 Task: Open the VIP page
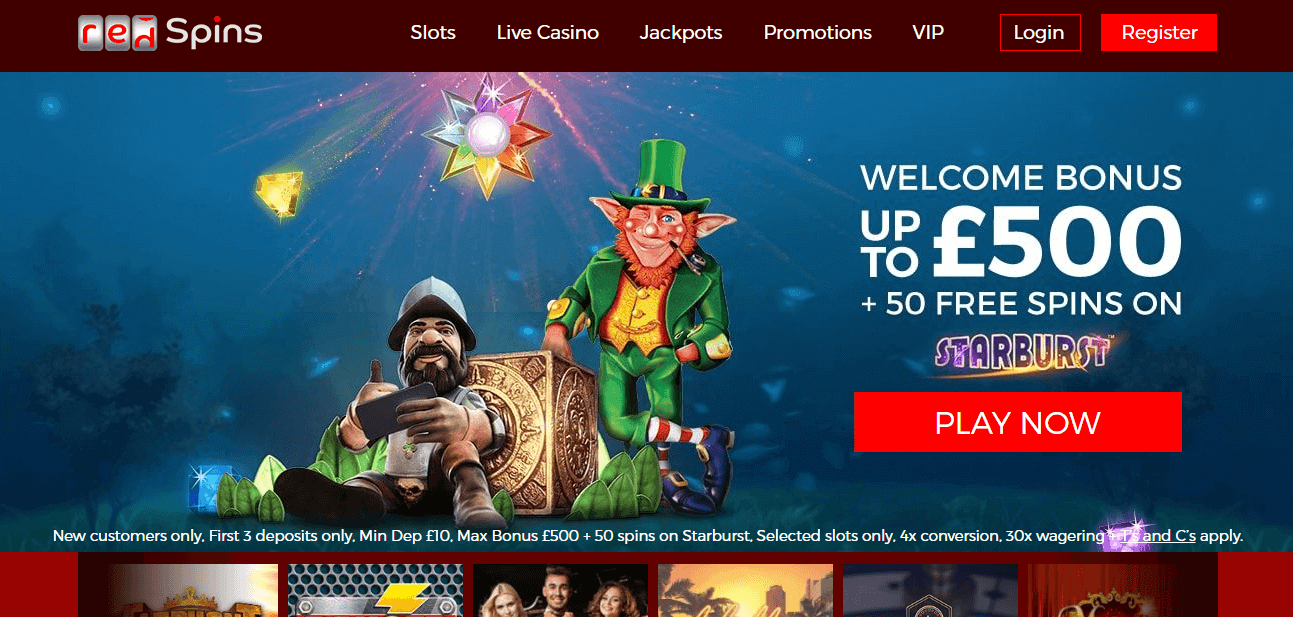point(928,32)
